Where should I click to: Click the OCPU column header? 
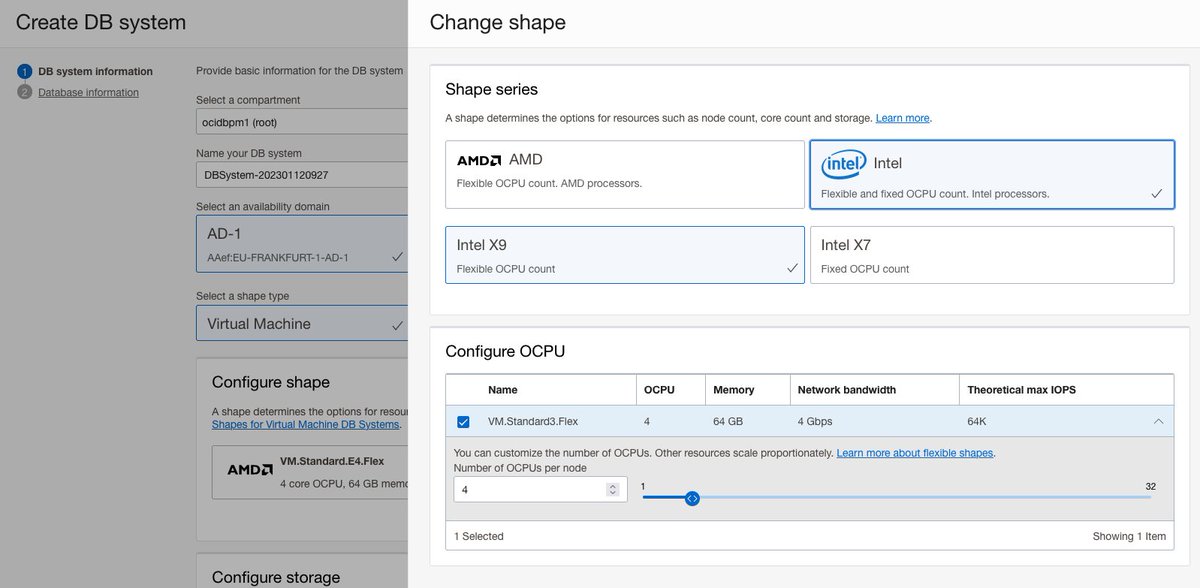point(659,390)
